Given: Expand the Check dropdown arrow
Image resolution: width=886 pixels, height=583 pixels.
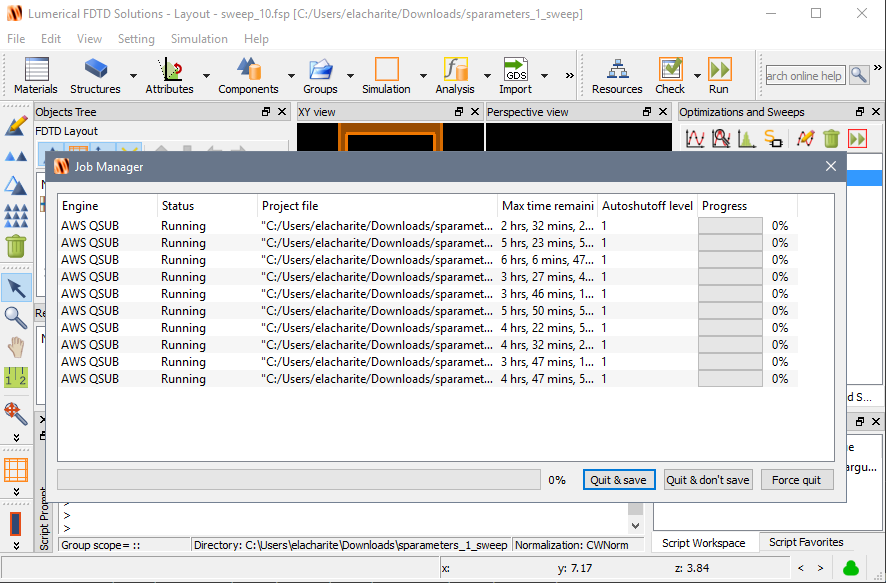Looking at the screenshot, I should tap(697, 75).
